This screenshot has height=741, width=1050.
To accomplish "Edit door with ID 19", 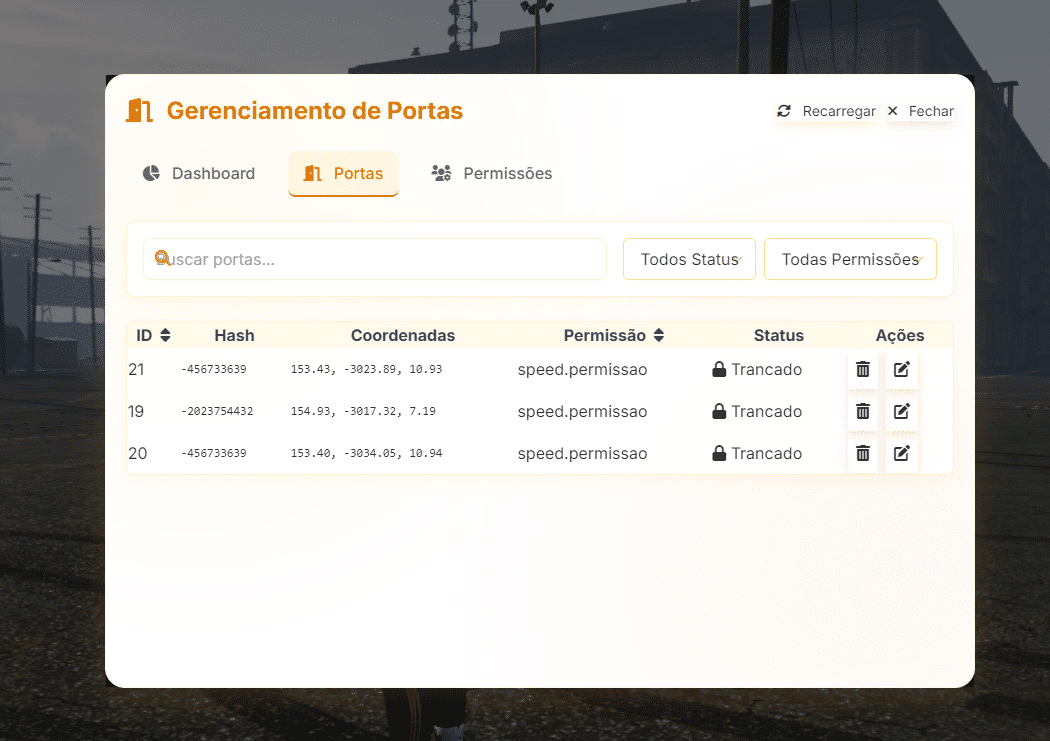I will (901, 412).
